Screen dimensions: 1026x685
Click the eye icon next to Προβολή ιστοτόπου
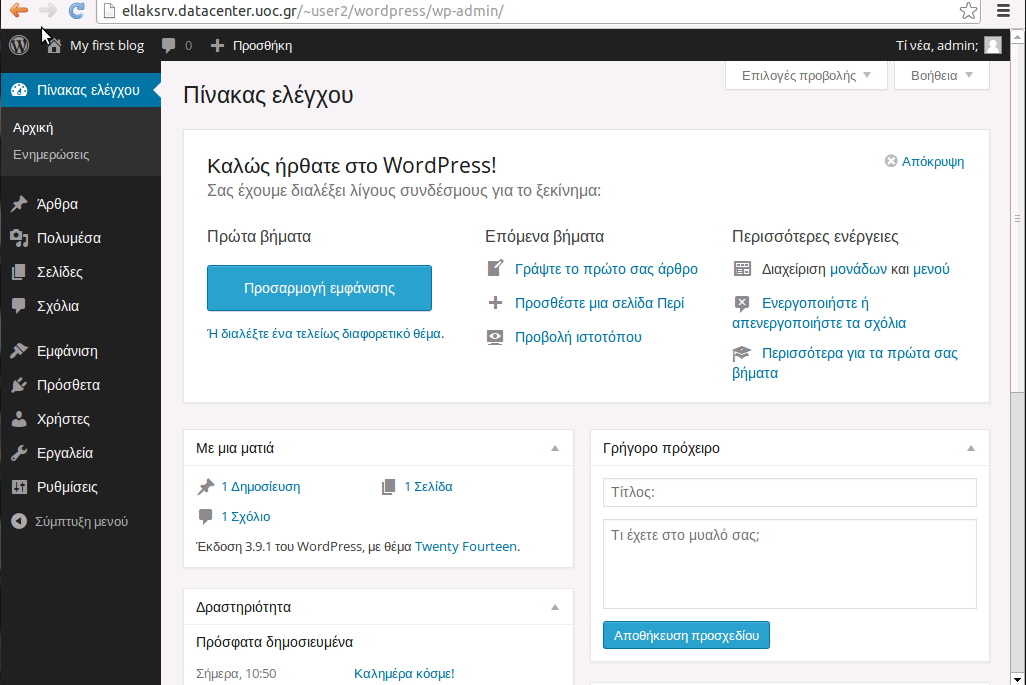(495, 337)
